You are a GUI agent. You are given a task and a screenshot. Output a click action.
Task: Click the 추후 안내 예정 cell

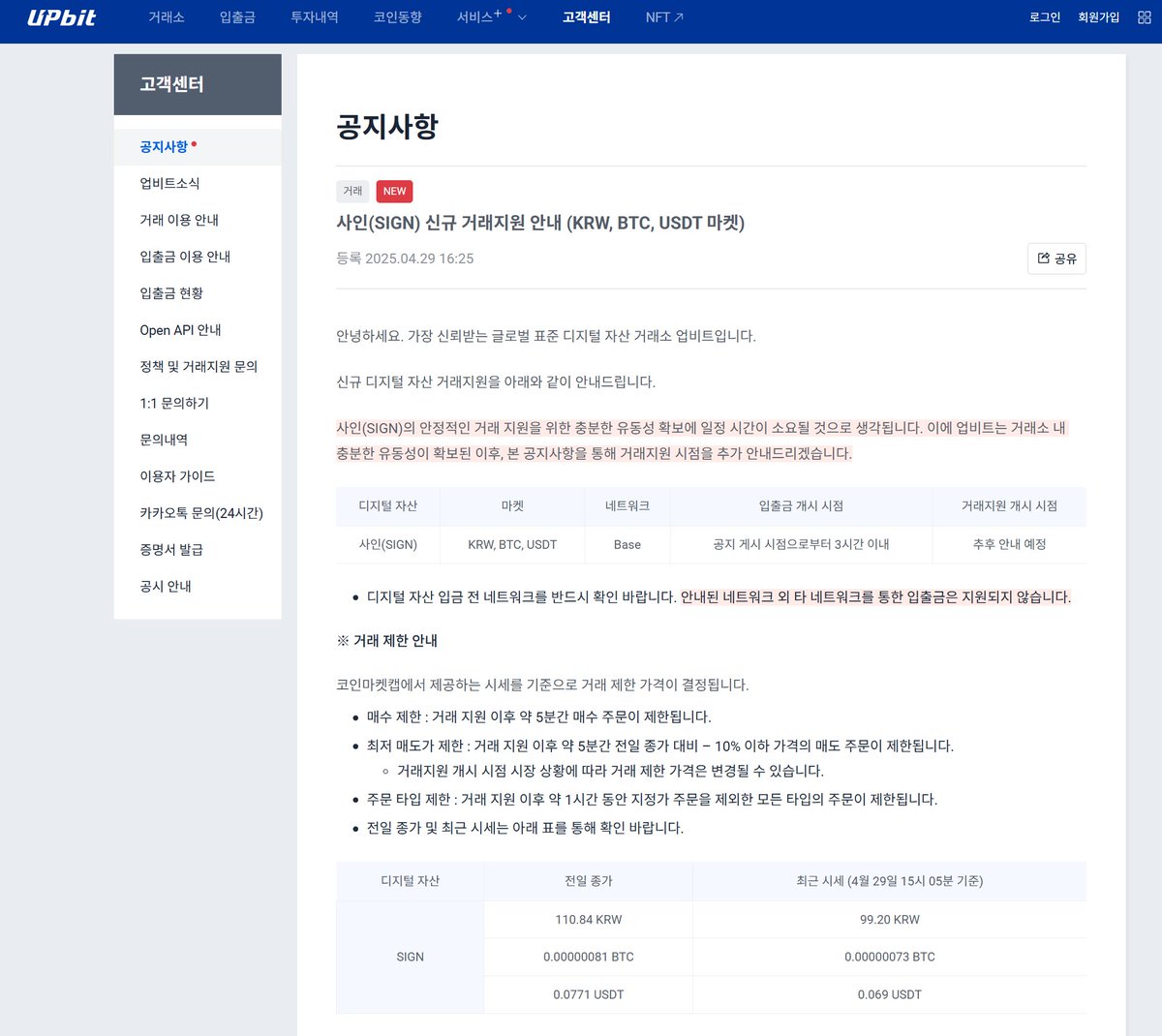click(1010, 544)
